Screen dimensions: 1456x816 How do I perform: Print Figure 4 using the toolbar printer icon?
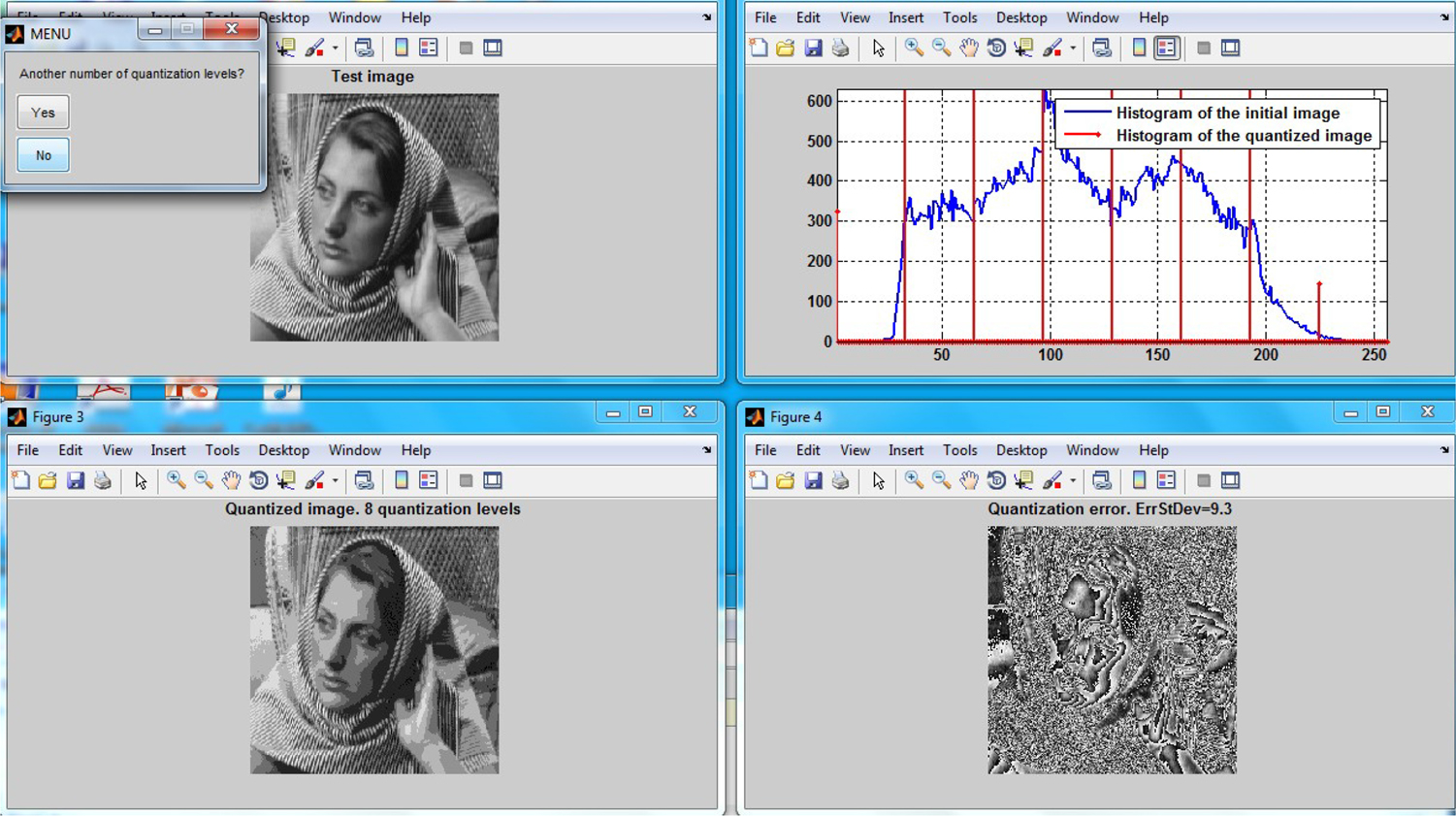[840, 480]
